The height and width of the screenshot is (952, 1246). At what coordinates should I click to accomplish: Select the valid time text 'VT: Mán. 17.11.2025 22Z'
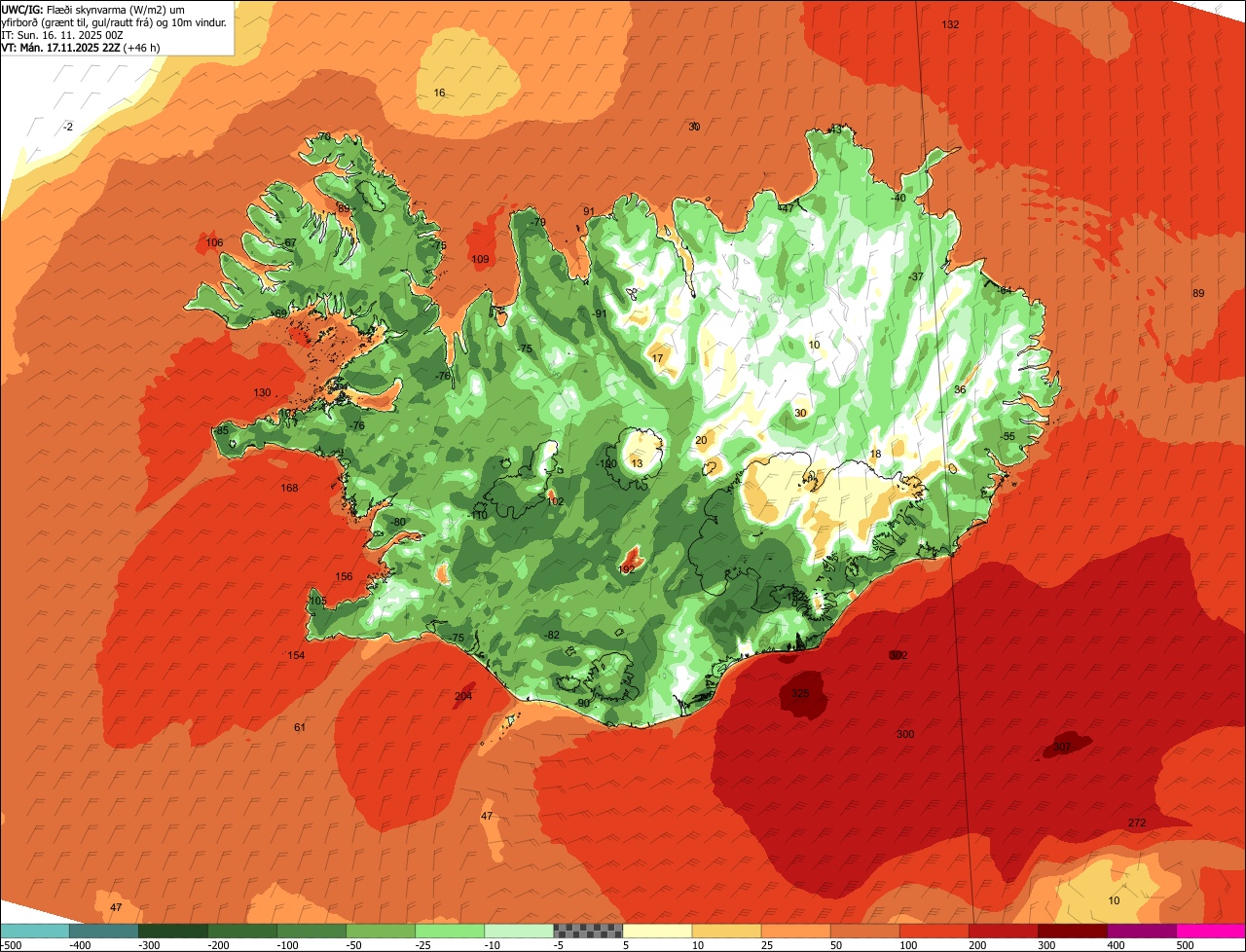tap(60, 48)
